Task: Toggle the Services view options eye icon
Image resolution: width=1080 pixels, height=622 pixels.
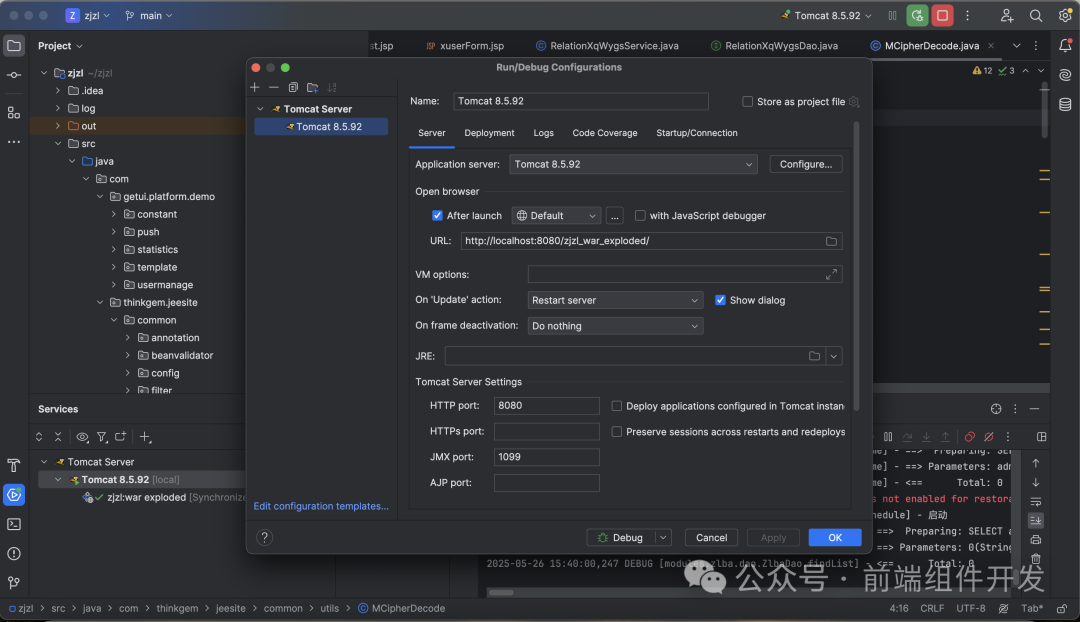Action: coord(82,437)
